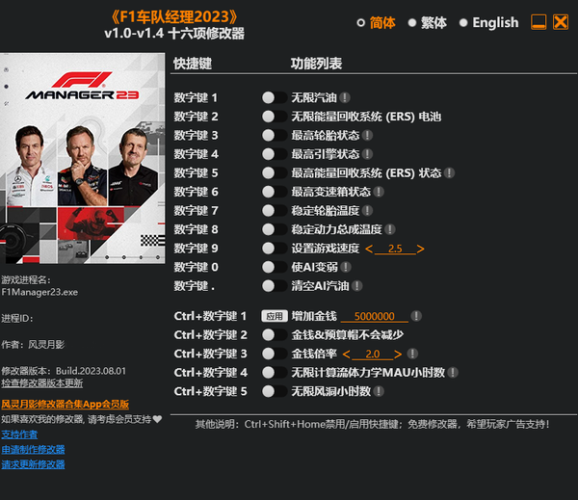Viewport: 578px width, 500px height.
Task: Click info icon after 金钱倍率 value
Action: click(412, 354)
